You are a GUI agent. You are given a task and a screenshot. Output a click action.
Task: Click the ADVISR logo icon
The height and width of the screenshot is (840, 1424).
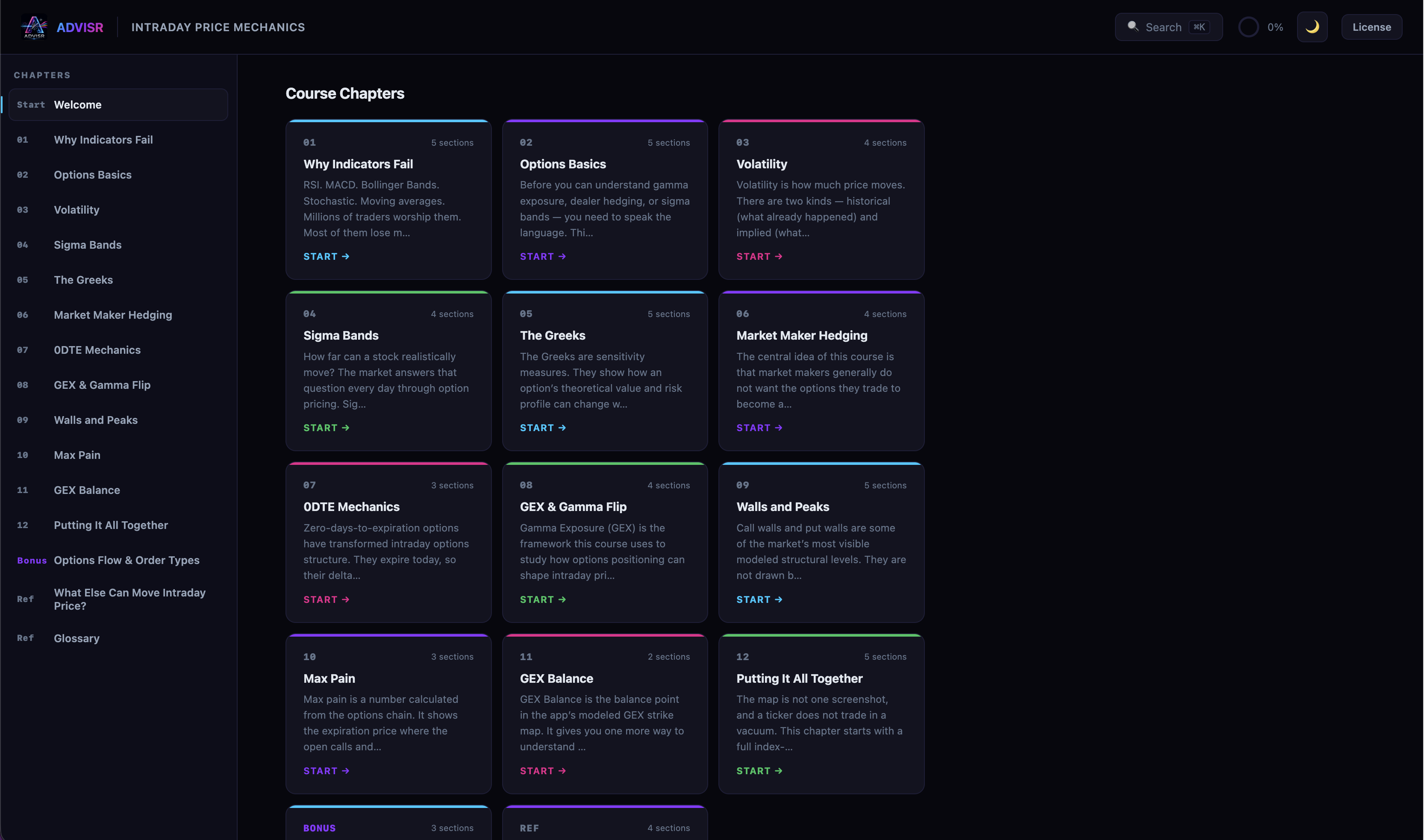[34, 27]
